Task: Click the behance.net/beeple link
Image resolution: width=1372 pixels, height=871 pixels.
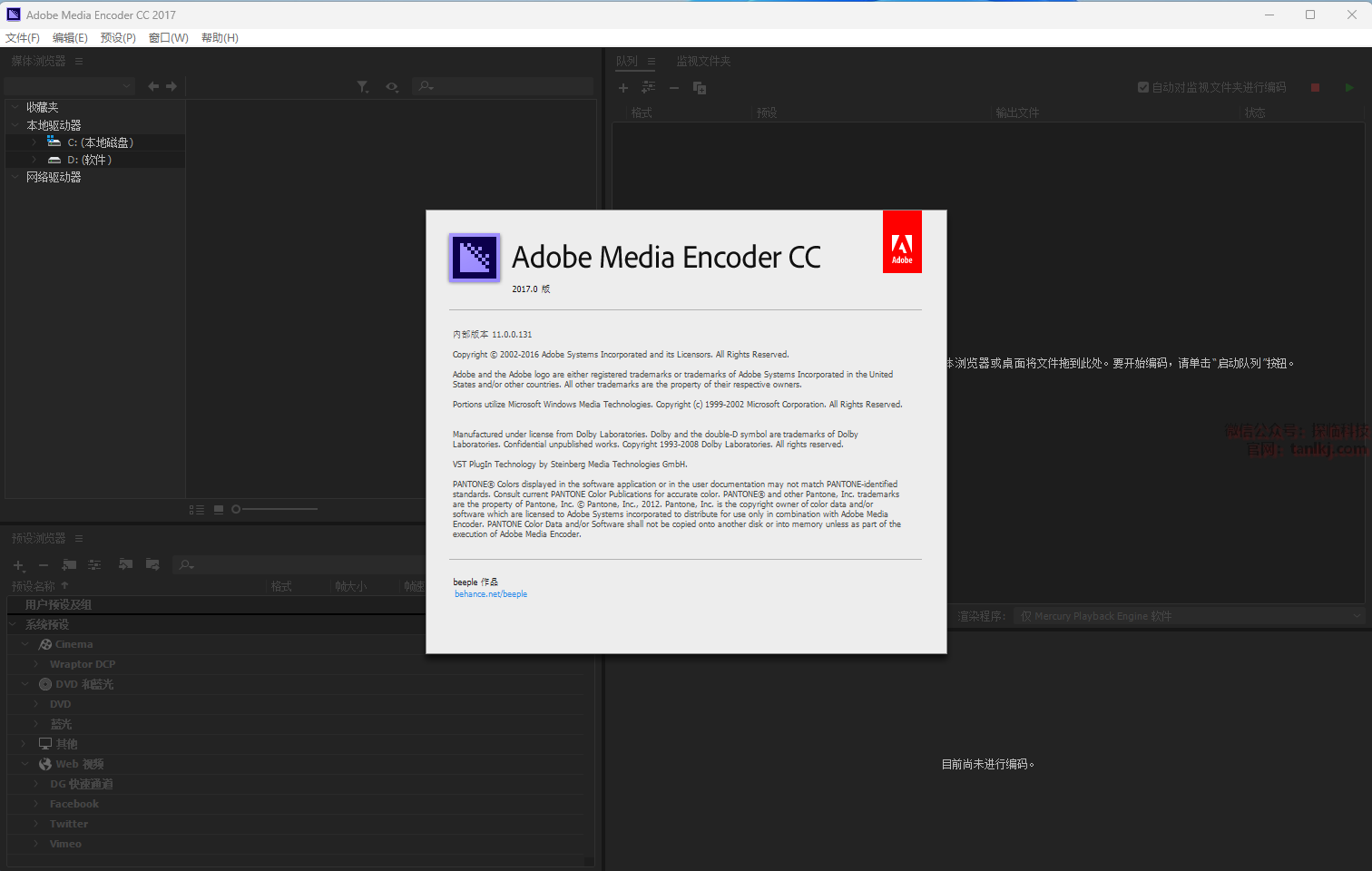Action: 491,594
